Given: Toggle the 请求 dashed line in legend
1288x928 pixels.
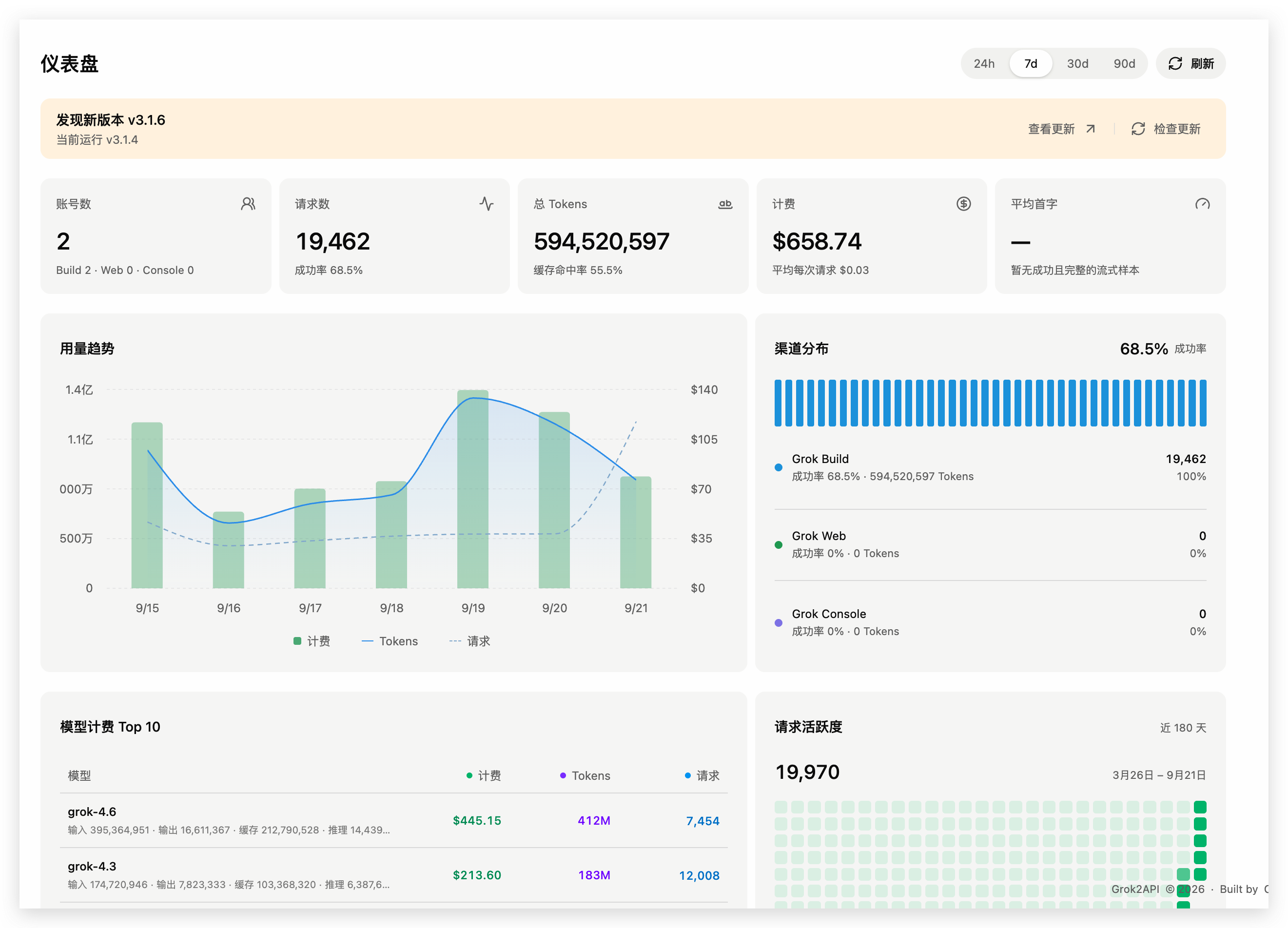Looking at the screenshot, I should click(x=469, y=640).
